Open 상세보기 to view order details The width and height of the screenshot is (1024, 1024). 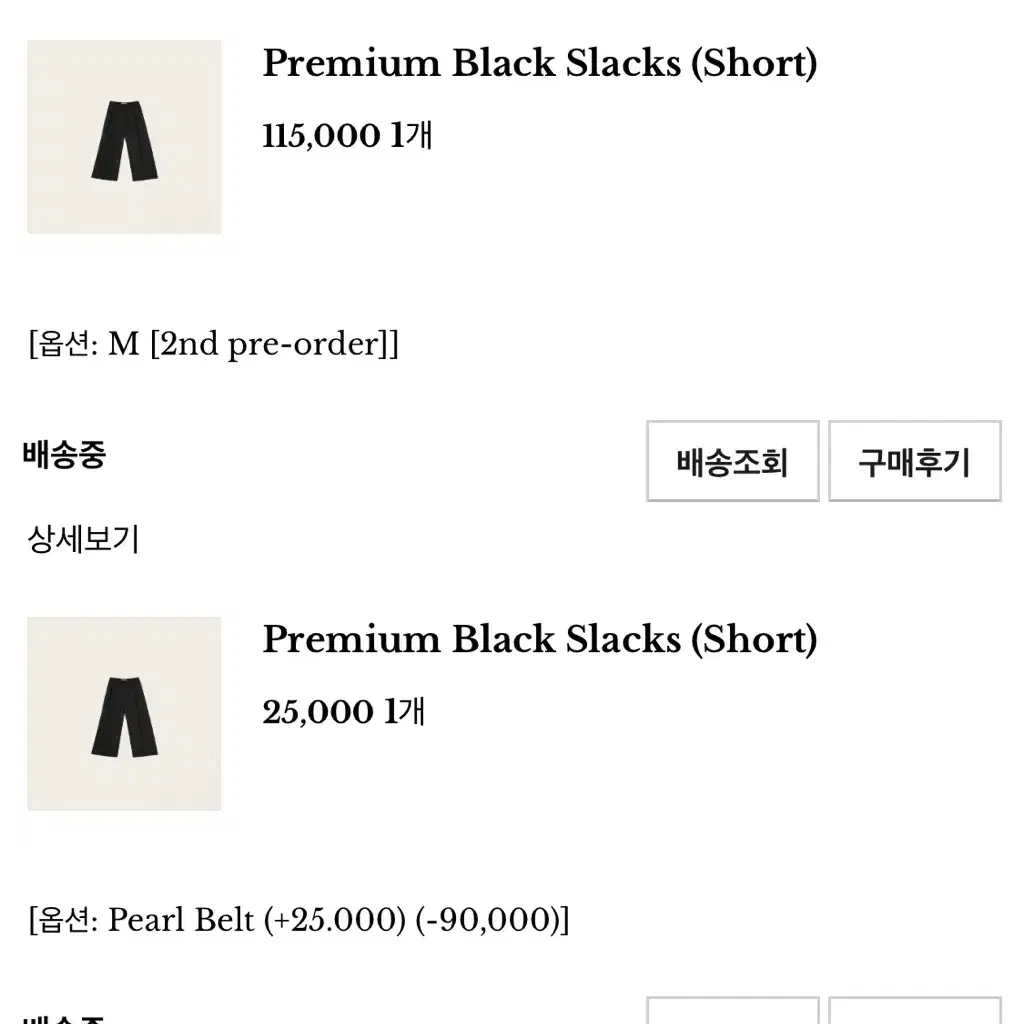pos(84,539)
